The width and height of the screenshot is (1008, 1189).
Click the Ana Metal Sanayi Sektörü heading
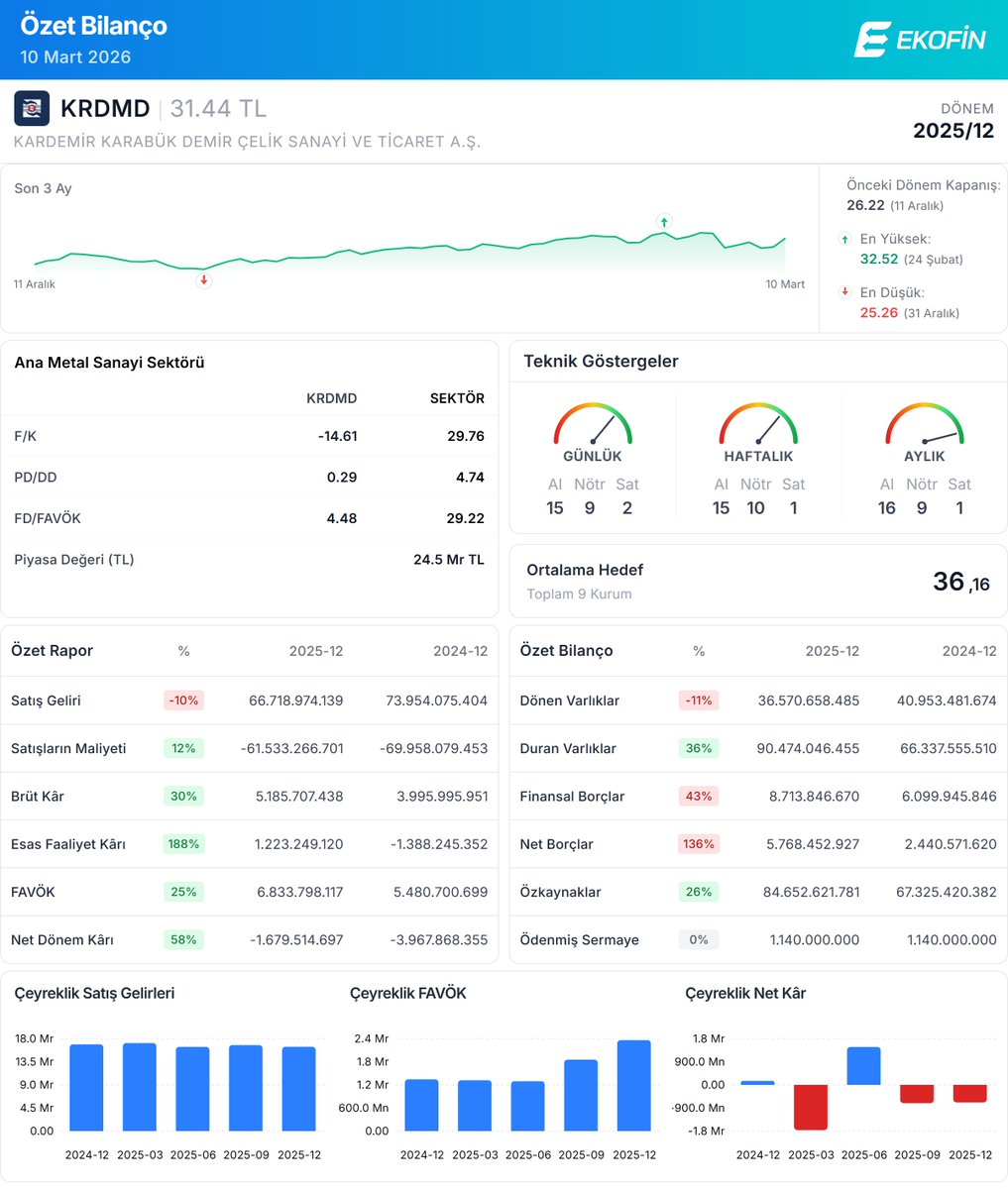pos(109,363)
